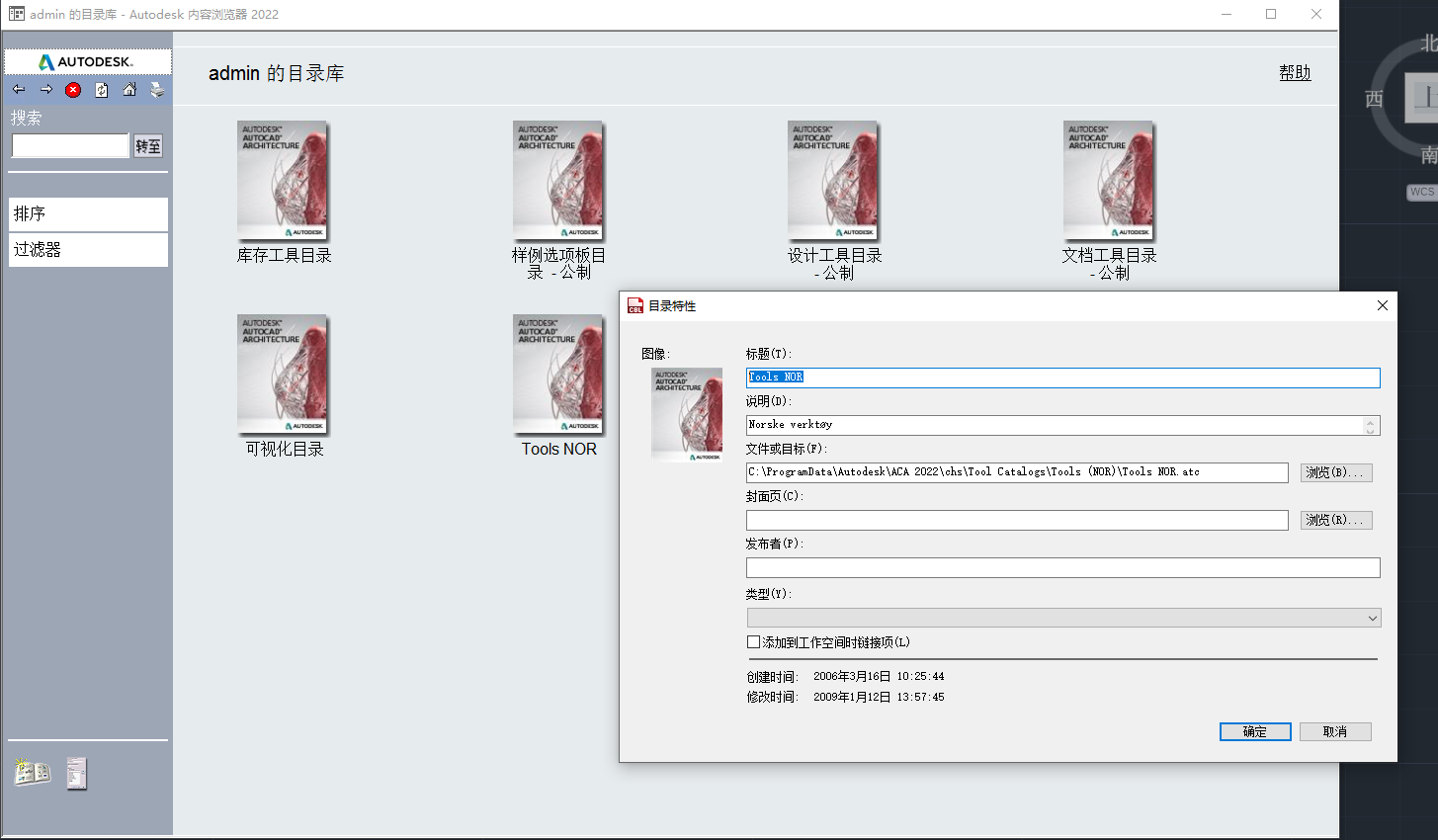
Task: Click the admin 的目录库 page heading
Action: [x=277, y=73]
